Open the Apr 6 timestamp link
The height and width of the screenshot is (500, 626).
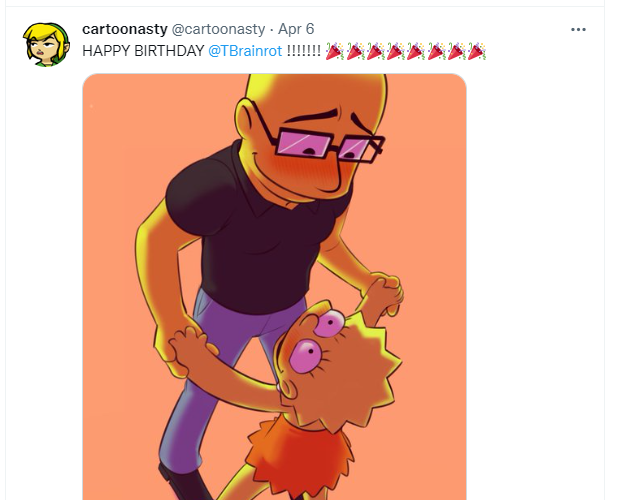(x=296, y=29)
